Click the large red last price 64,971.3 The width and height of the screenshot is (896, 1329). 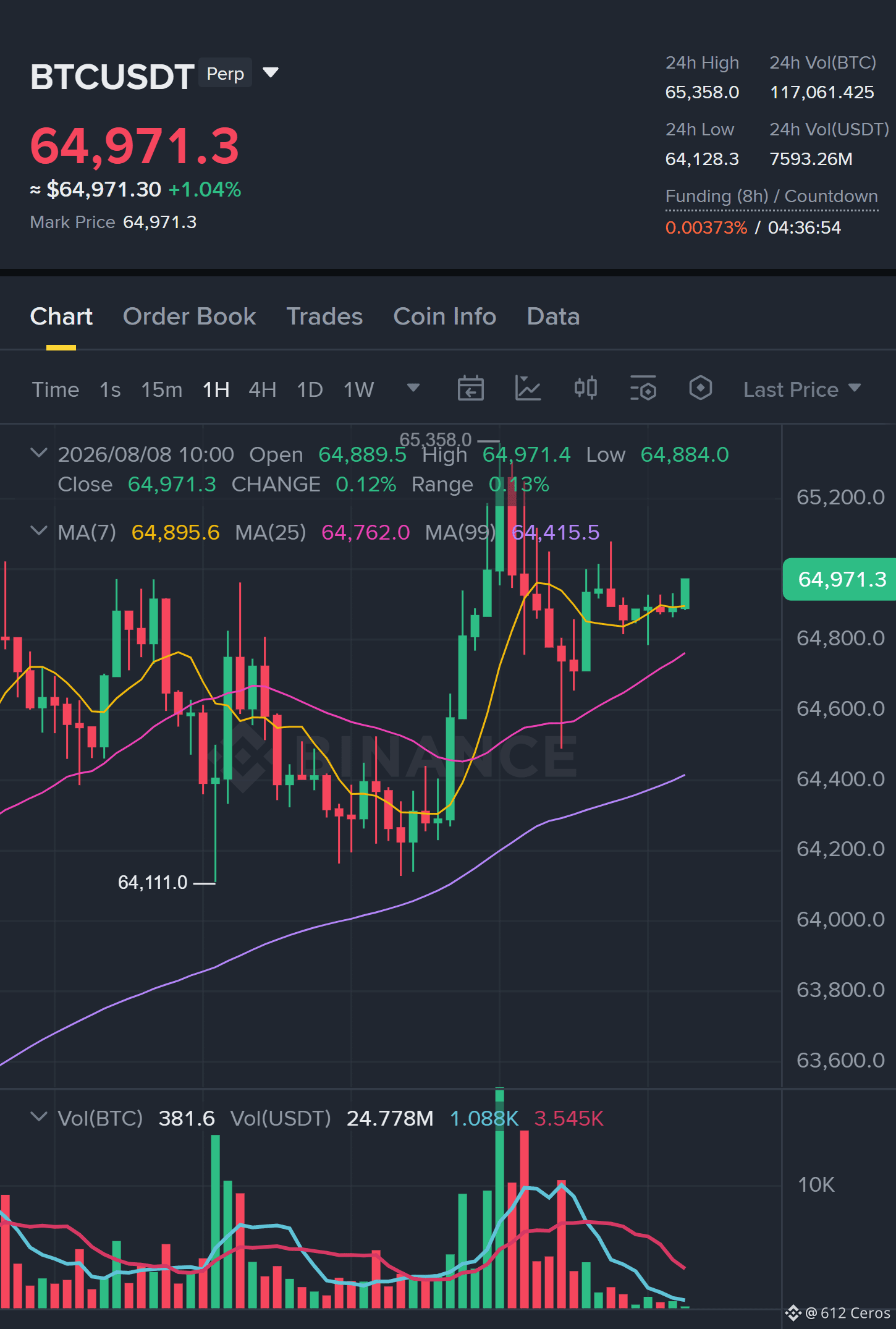pyautogui.click(x=135, y=146)
